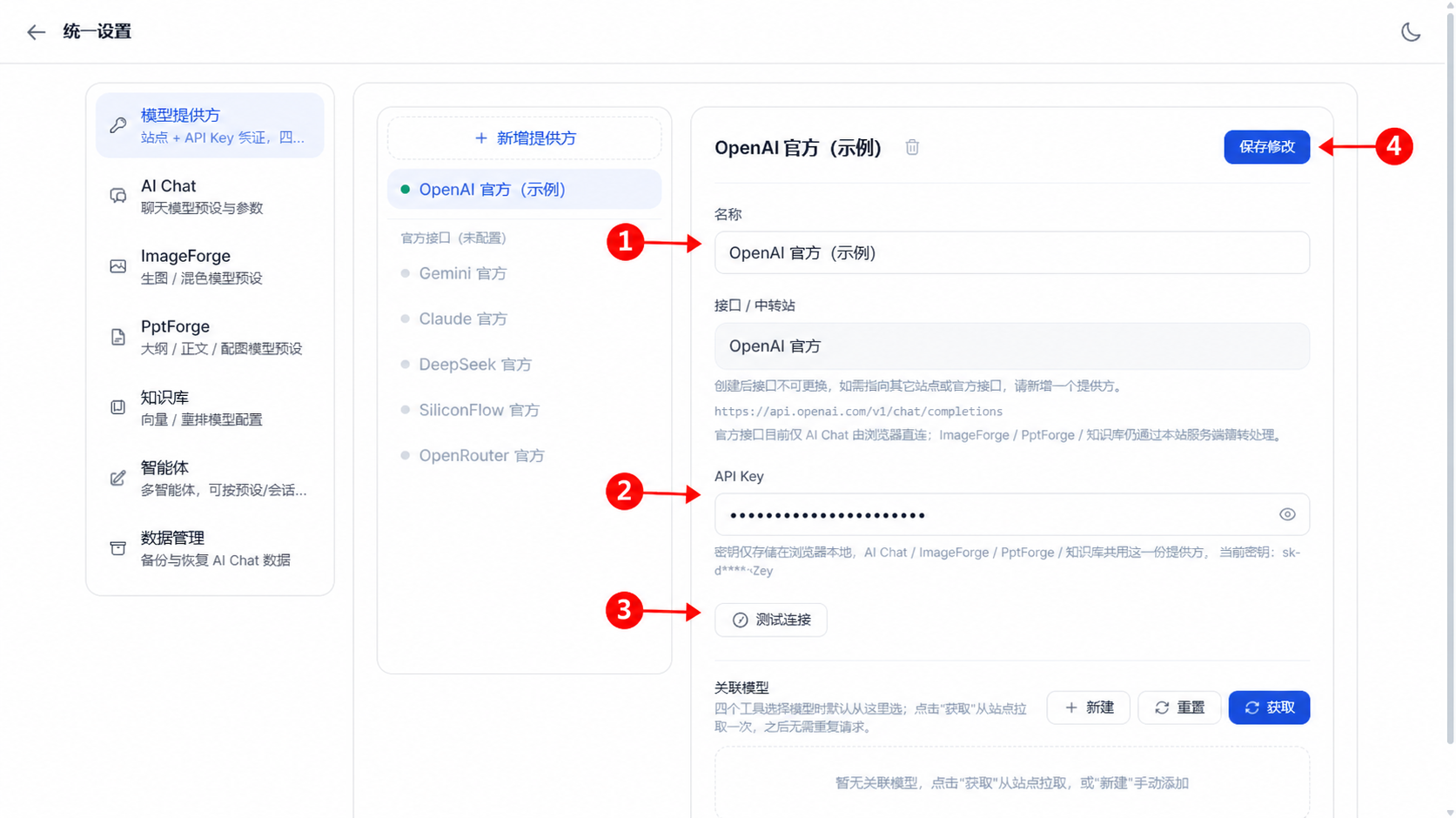
Task: Click the 名称 input field
Action: tap(1012, 252)
